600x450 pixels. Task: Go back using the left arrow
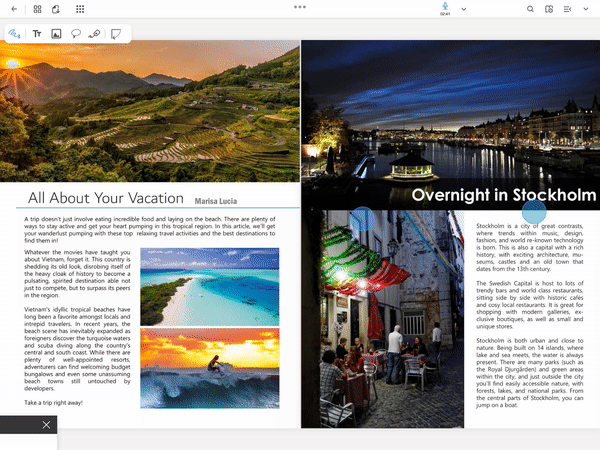tap(15, 9)
